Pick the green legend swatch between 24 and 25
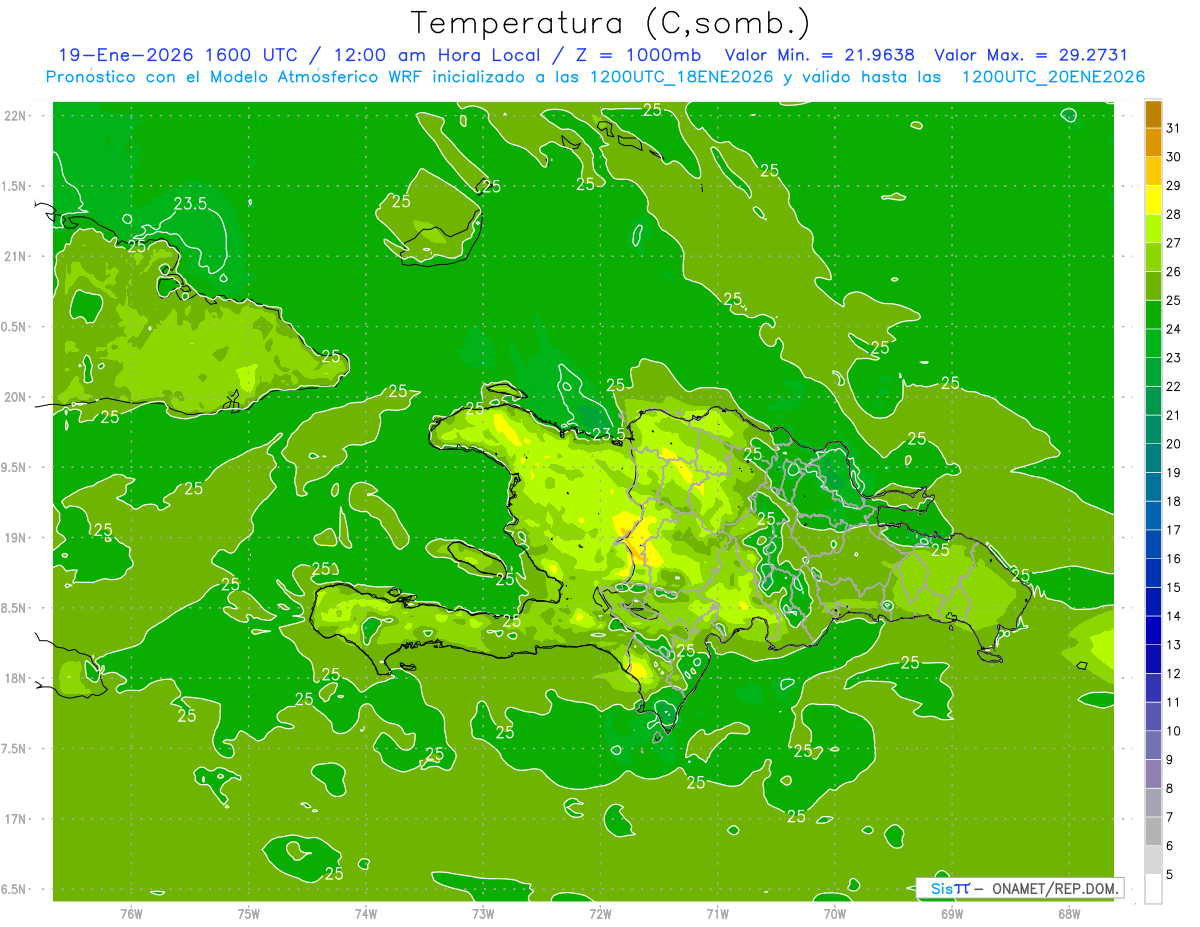 tap(1153, 315)
